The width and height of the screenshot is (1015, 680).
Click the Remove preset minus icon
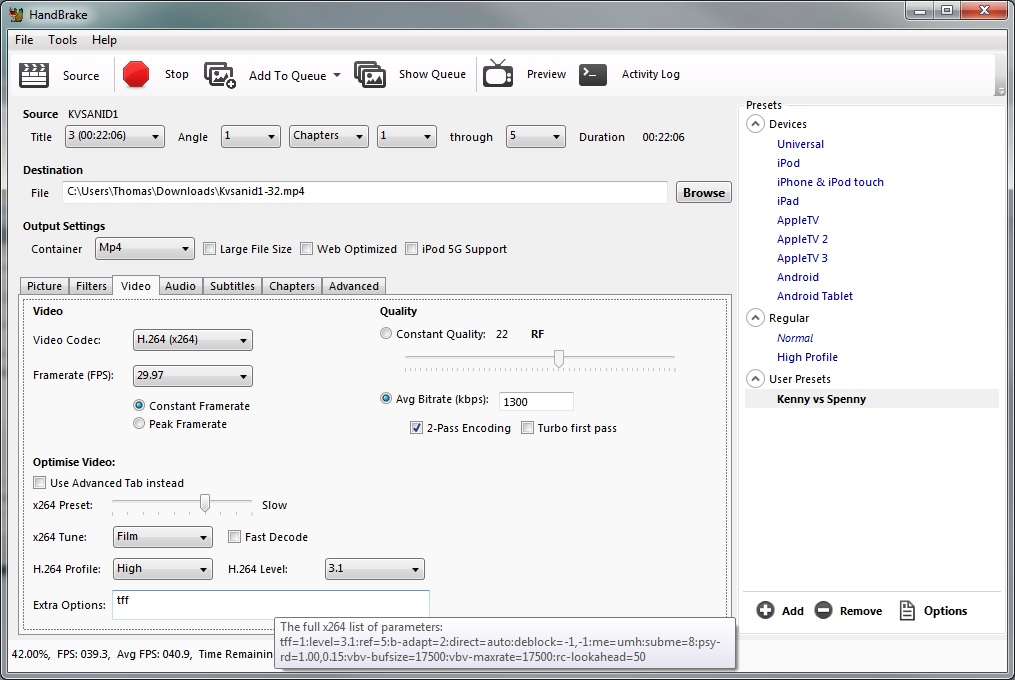click(823, 610)
